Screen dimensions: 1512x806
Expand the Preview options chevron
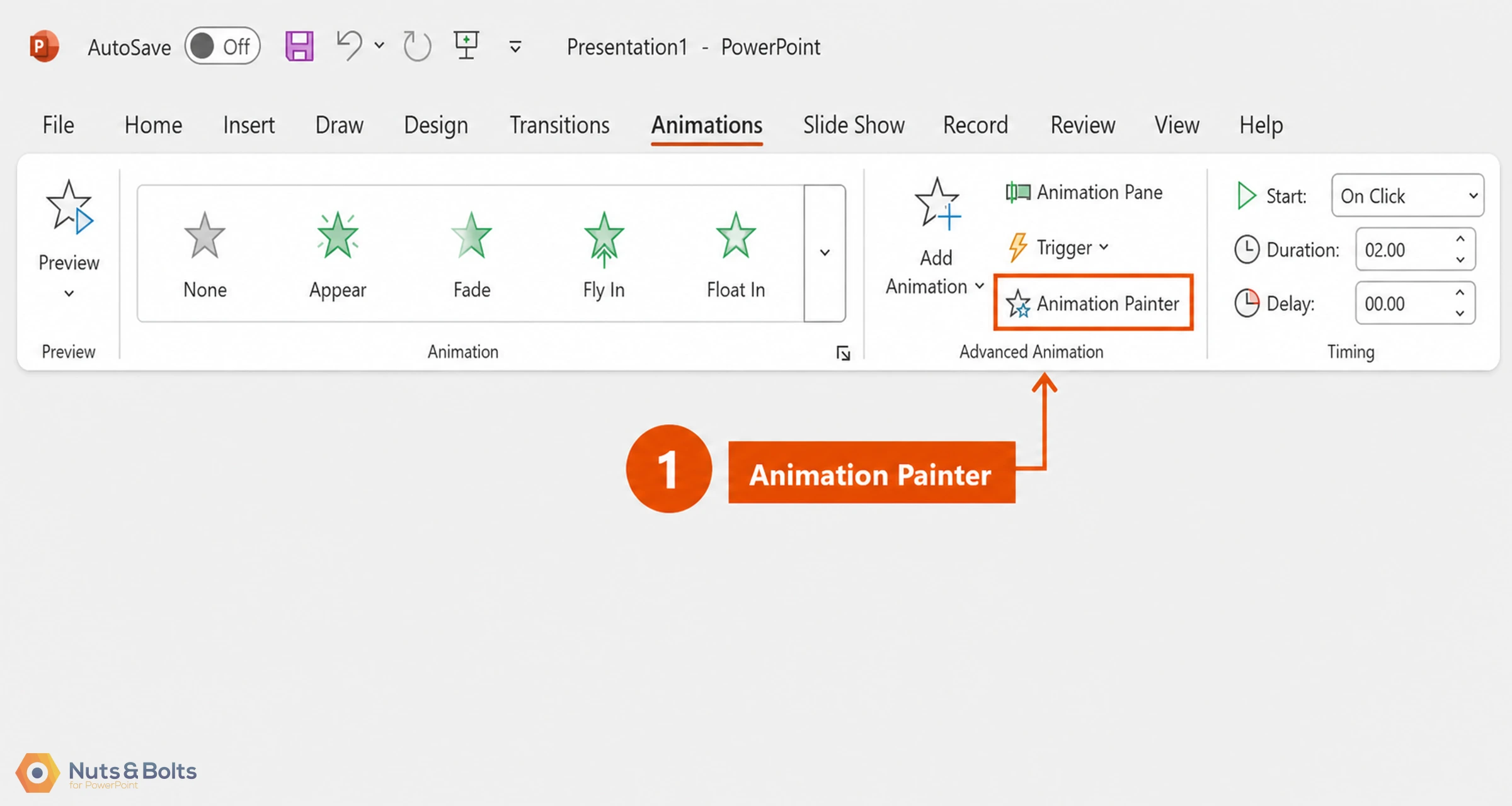69,293
